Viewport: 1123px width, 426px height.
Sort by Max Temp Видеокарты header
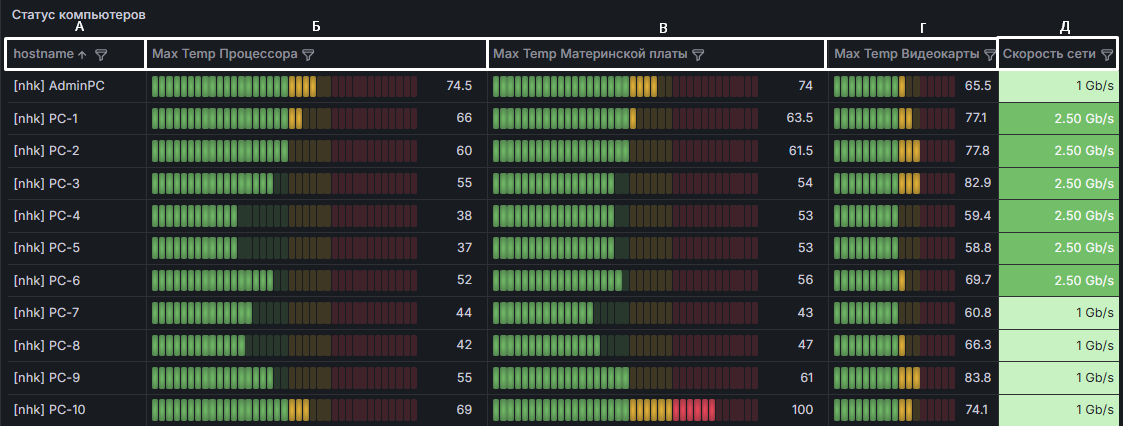(908, 54)
